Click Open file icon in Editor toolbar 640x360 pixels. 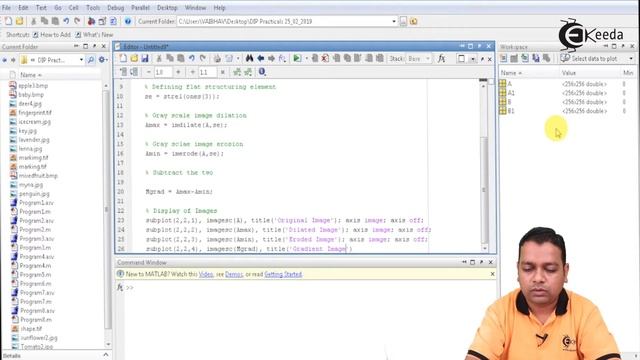134,59
